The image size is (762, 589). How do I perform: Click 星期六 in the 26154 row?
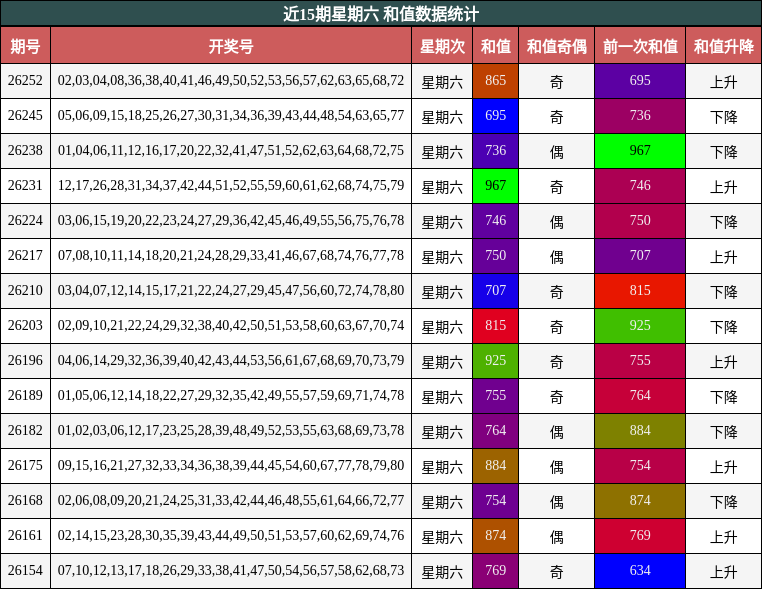coord(442,572)
